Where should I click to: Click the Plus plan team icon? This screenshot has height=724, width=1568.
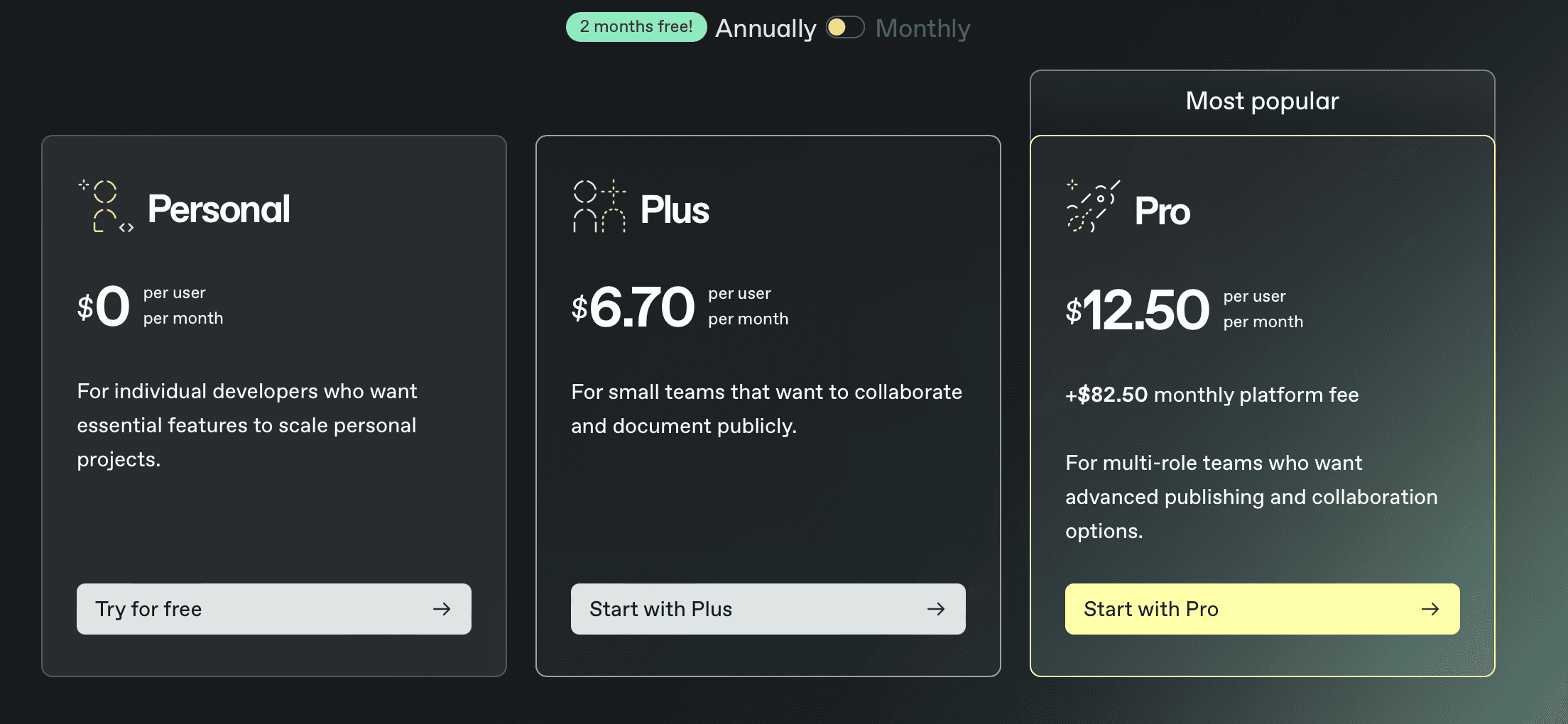[599, 207]
